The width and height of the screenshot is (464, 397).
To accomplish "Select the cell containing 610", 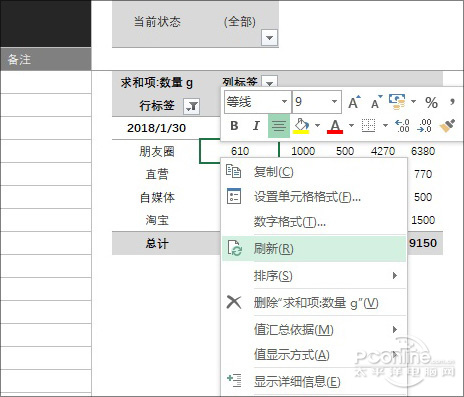I will coord(239,151).
